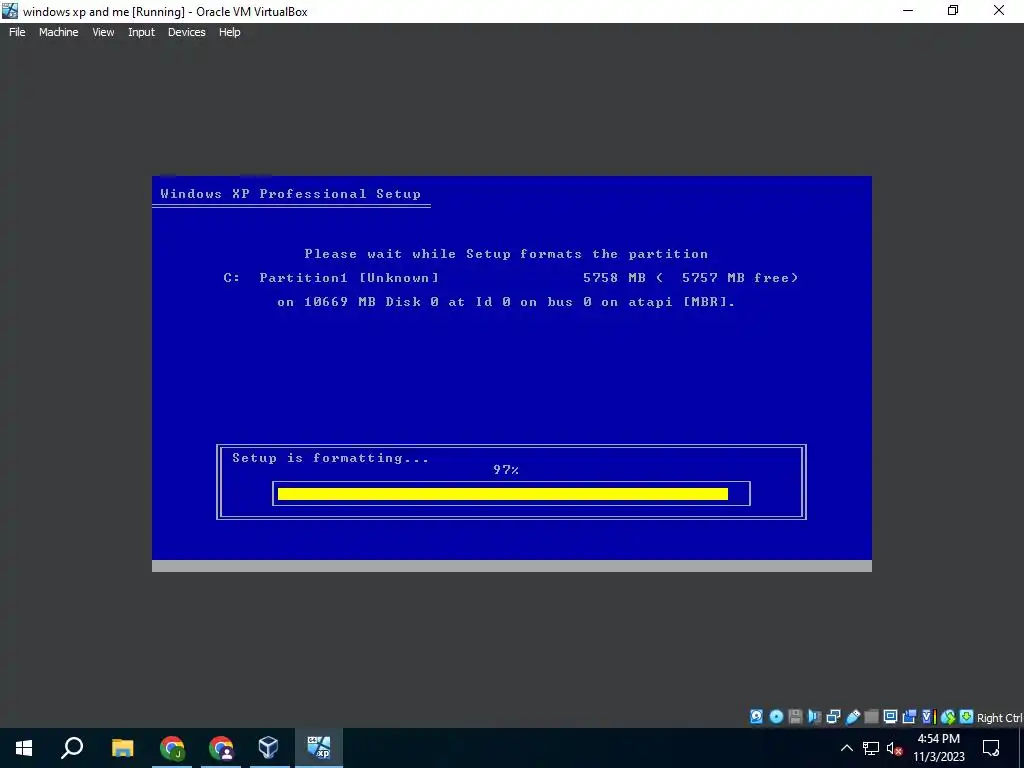Click the CPU virtualization 'V' status indicator
Image resolution: width=1024 pixels, height=768 pixels.
coord(929,716)
